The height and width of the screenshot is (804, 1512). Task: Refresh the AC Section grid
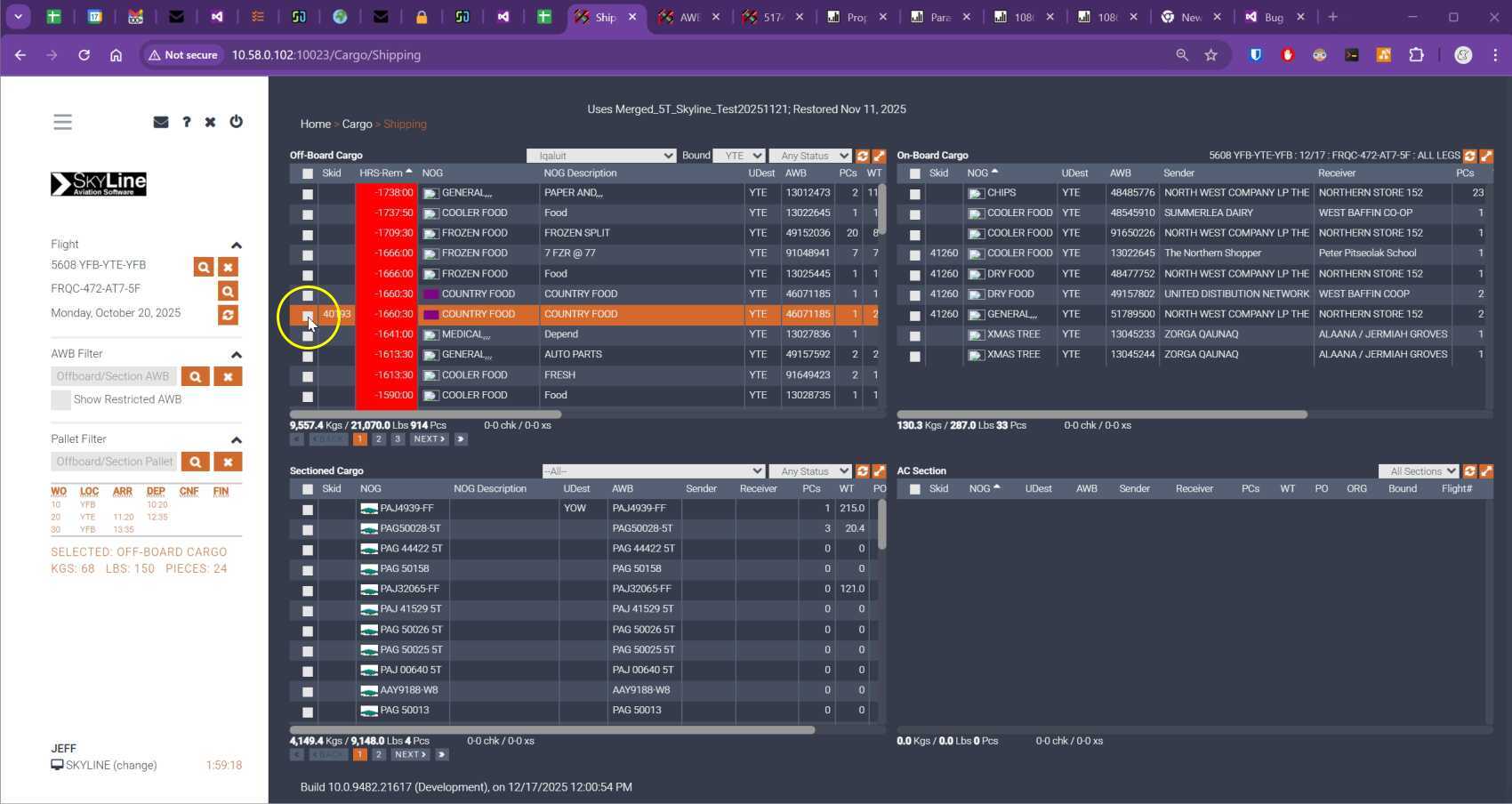point(1469,471)
